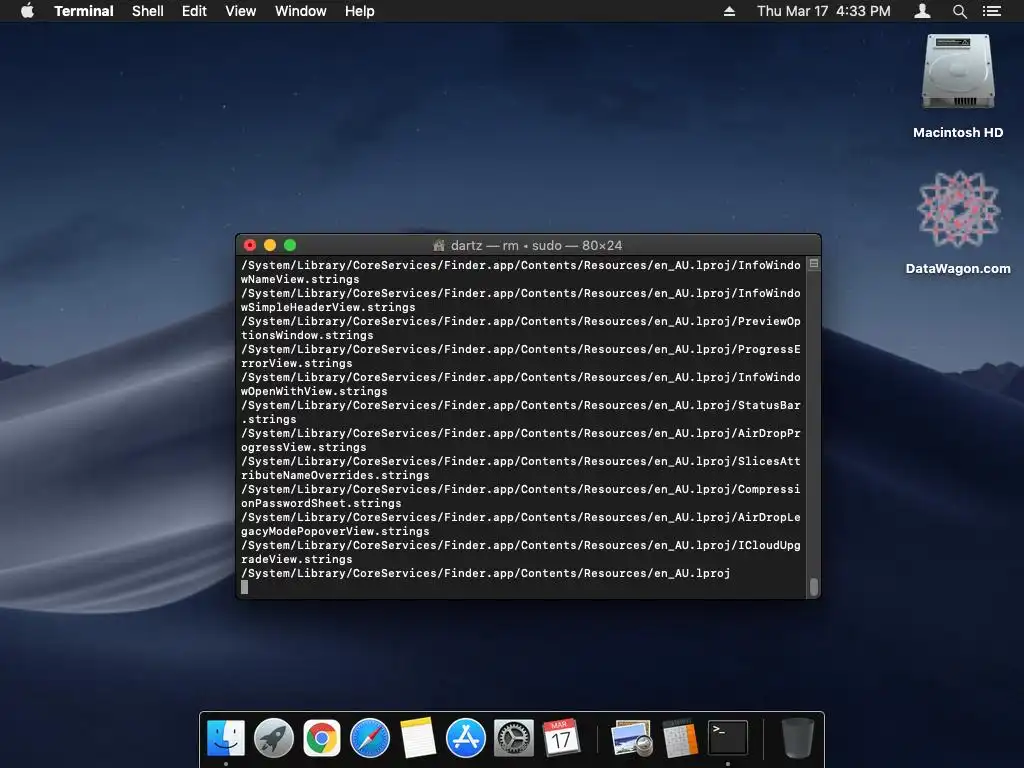This screenshot has height=768, width=1024.
Task: Click Terminal title 'dartz — rm ◂ sudo — 80×24'
Action: tap(536, 246)
